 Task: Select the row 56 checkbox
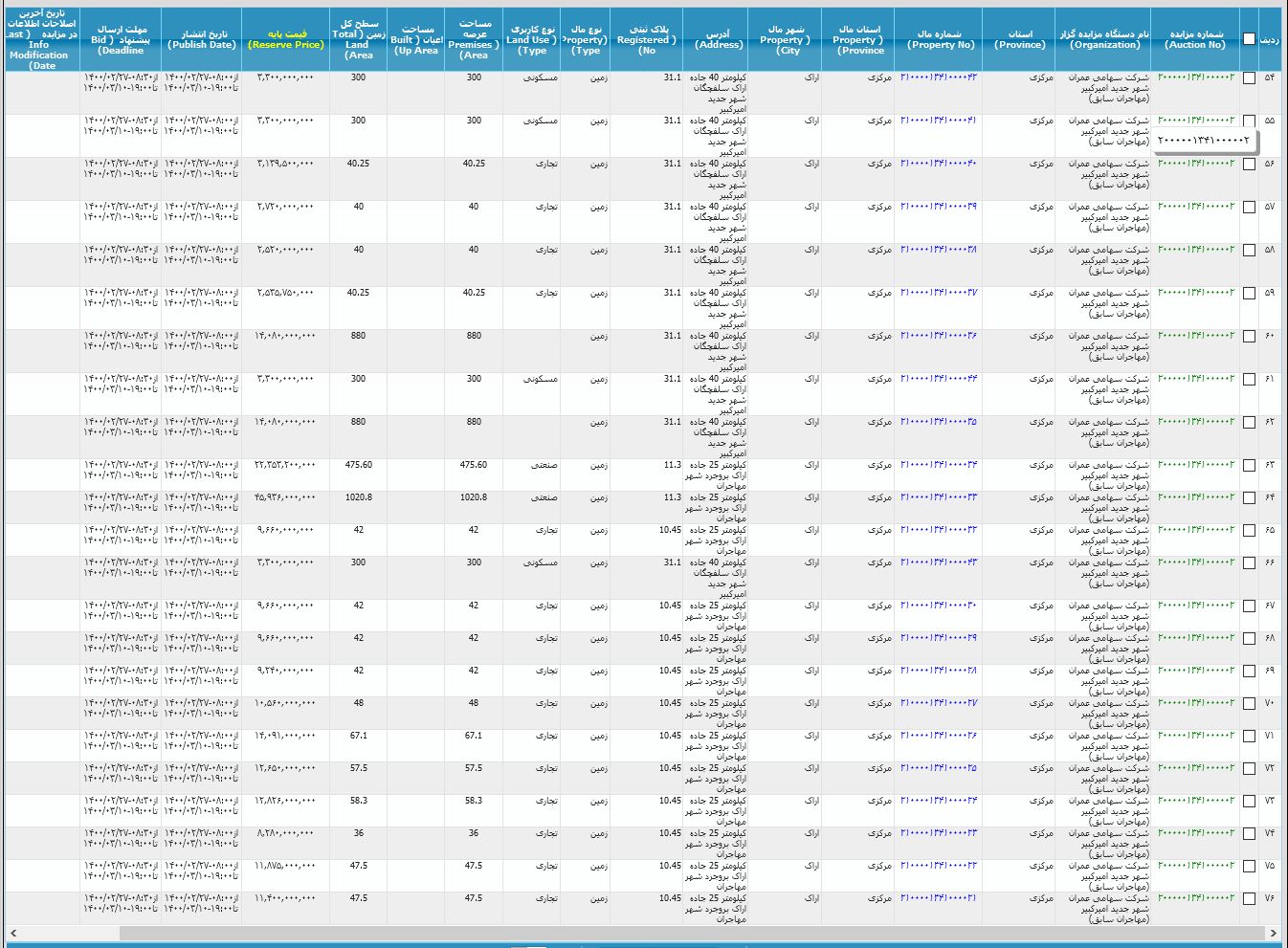tap(1249, 165)
